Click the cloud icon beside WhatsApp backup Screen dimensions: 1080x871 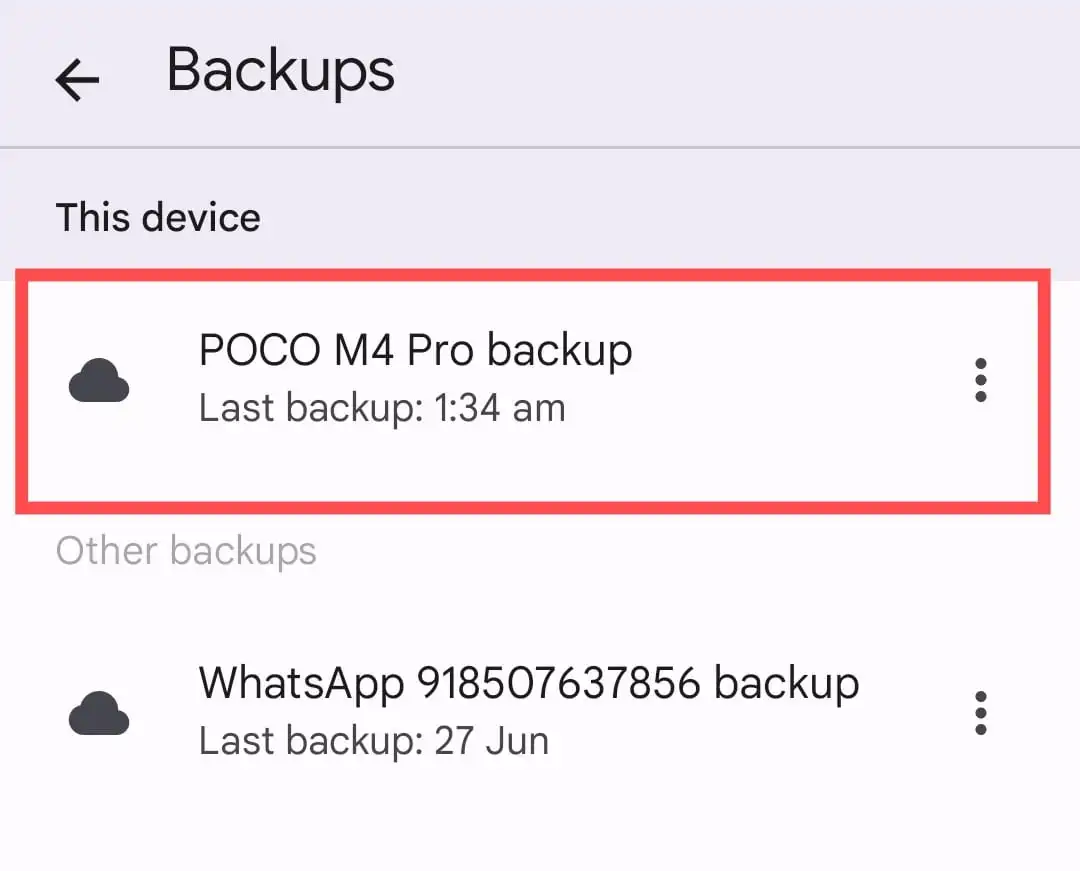click(97, 713)
